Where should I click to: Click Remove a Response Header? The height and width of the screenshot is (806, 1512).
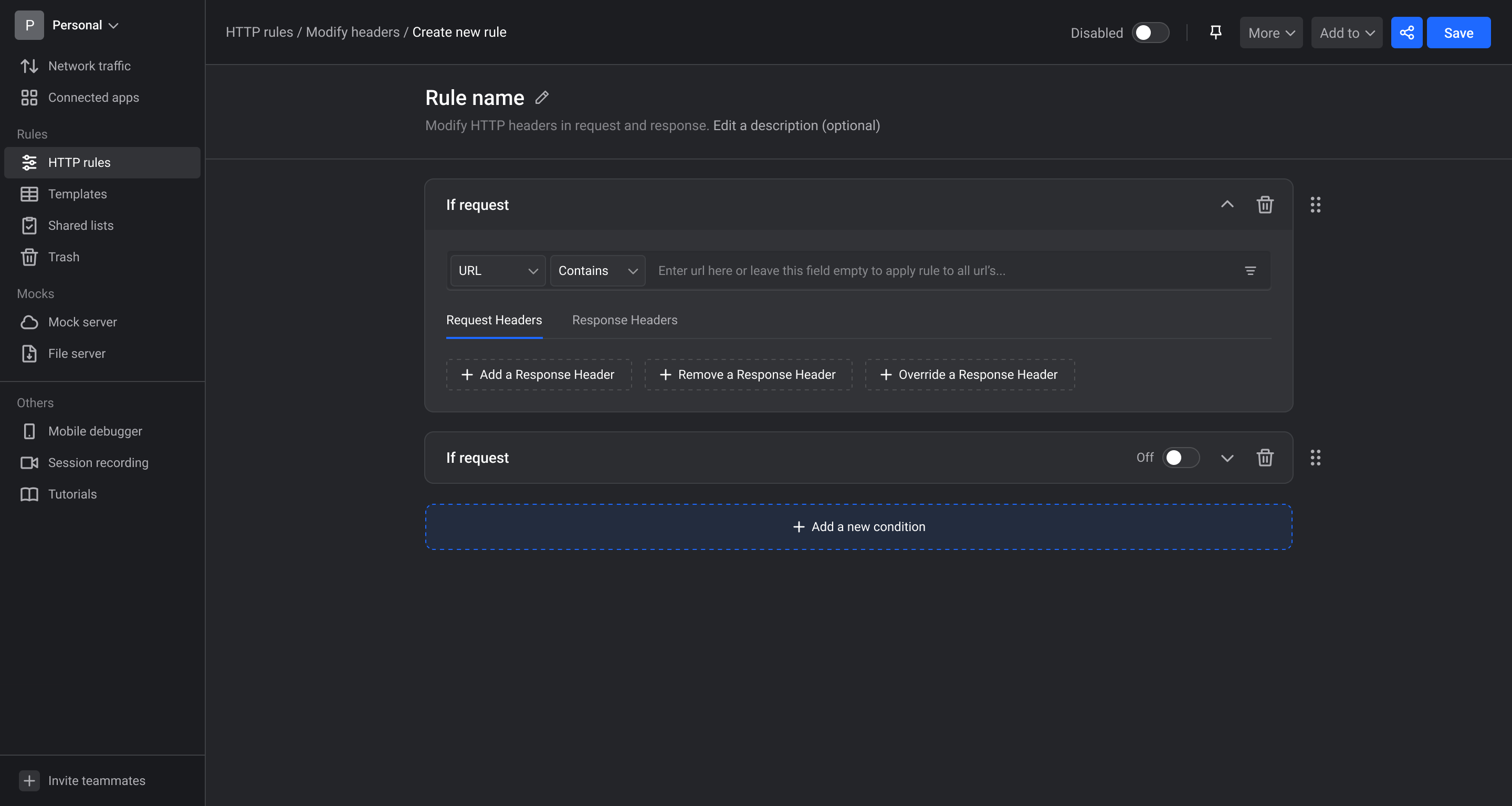[748, 374]
